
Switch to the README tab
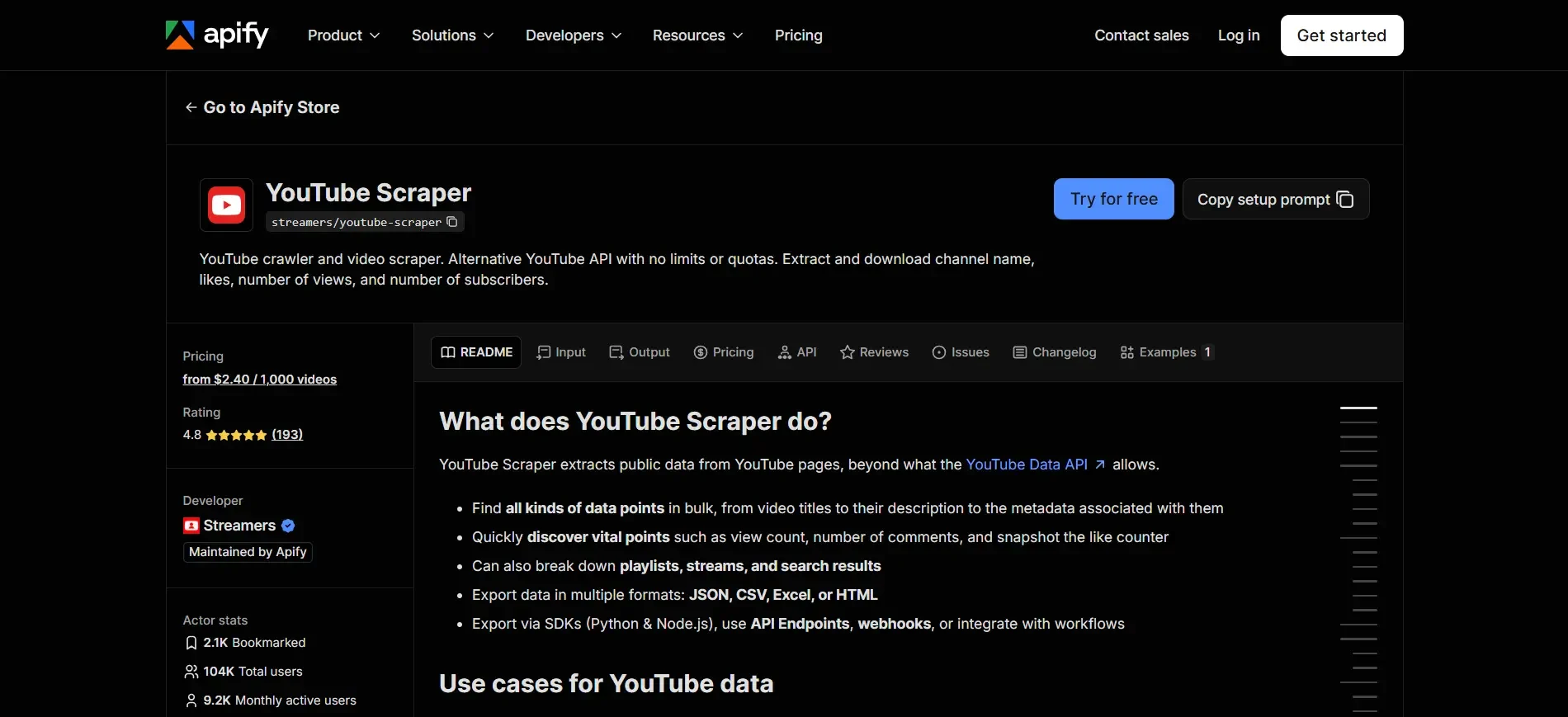(476, 352)
